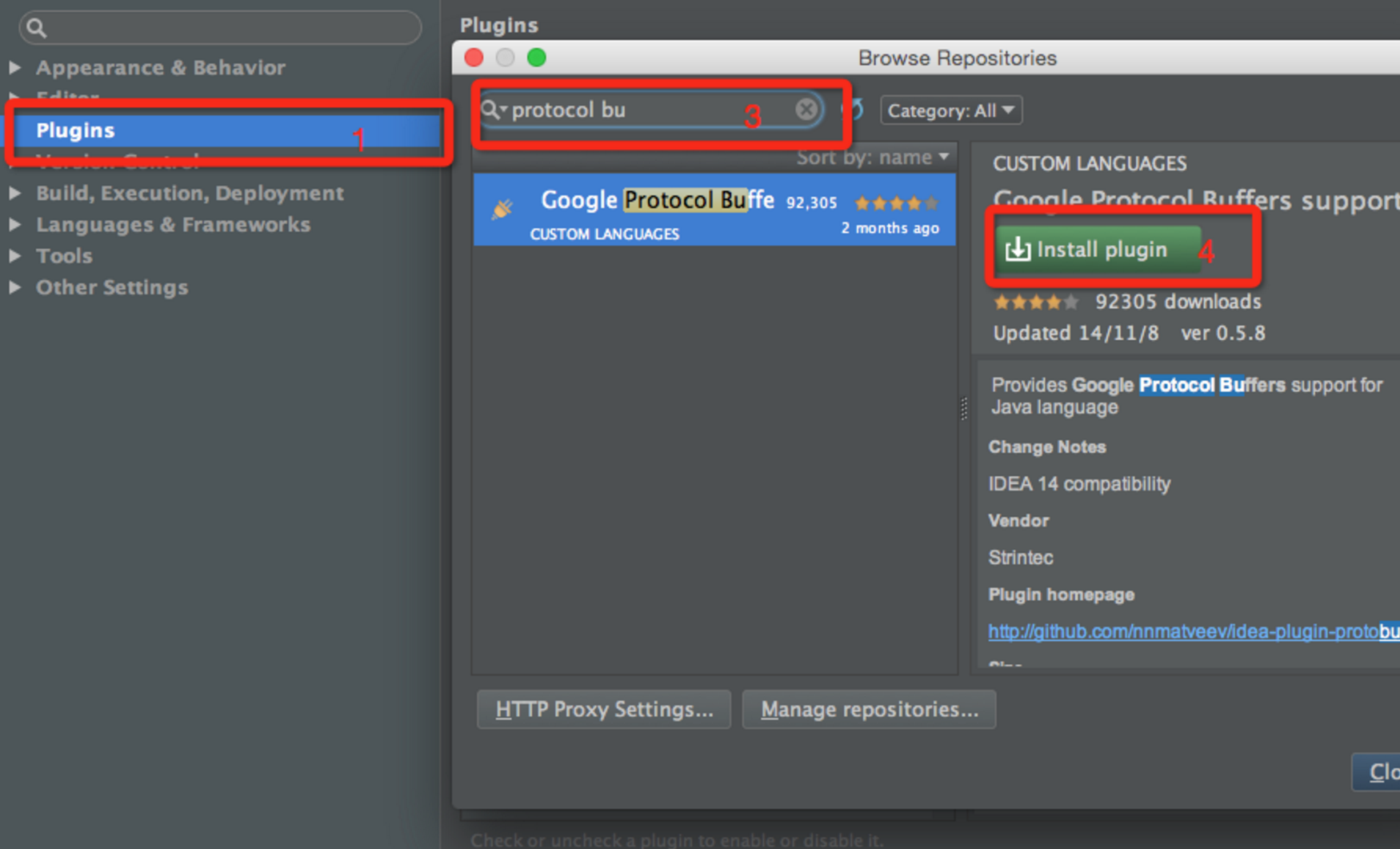Expand Appearance & Behavior section
The width and height of the screenshot is (1400, 849).
coord(15,67)
